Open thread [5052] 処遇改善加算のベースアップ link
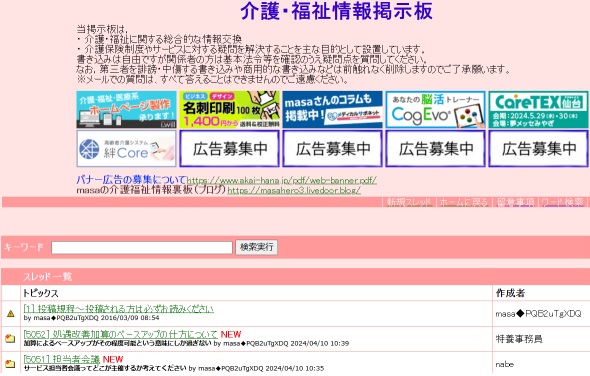The height and width of the screenshot is (376, 590). point(120,334)
